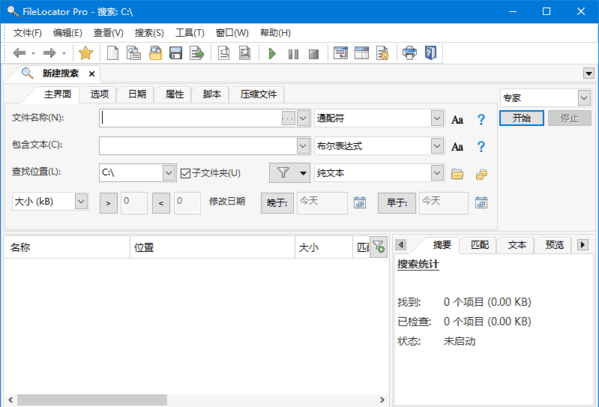The width and height of the screenshot is (599, 407).
Task: Click the printer icon
Action: point(409,53)
